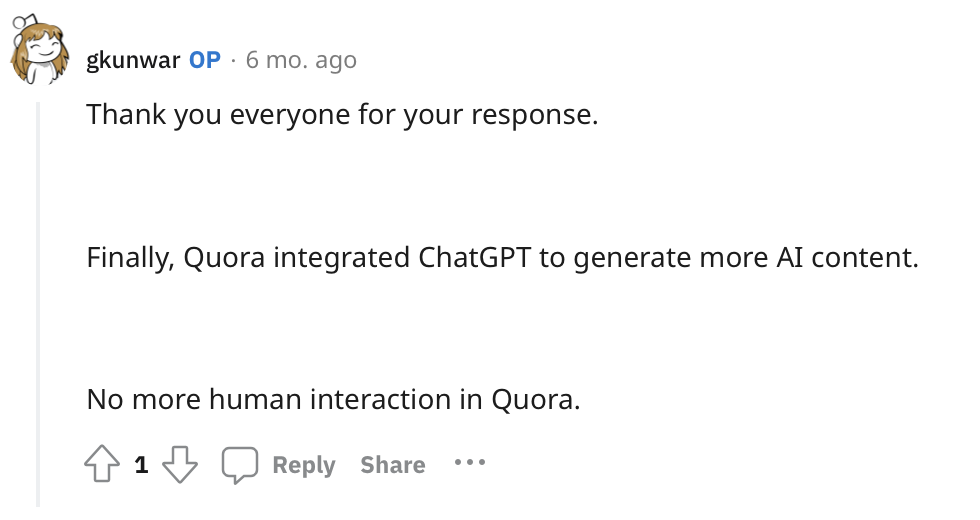980x520 pixels.
Task: Click the vote count number 1
Action: (141, 464)
